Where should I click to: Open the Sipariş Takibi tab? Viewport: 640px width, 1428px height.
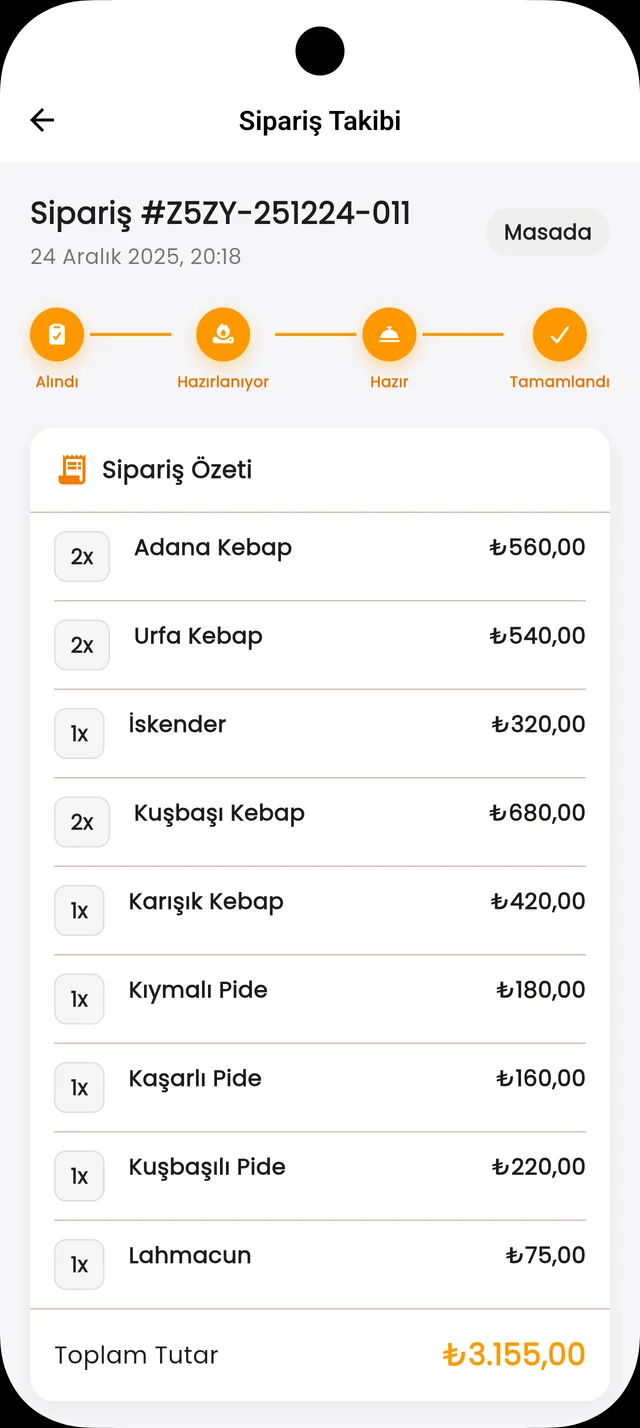pyautogui.click(x=319, y=120)
